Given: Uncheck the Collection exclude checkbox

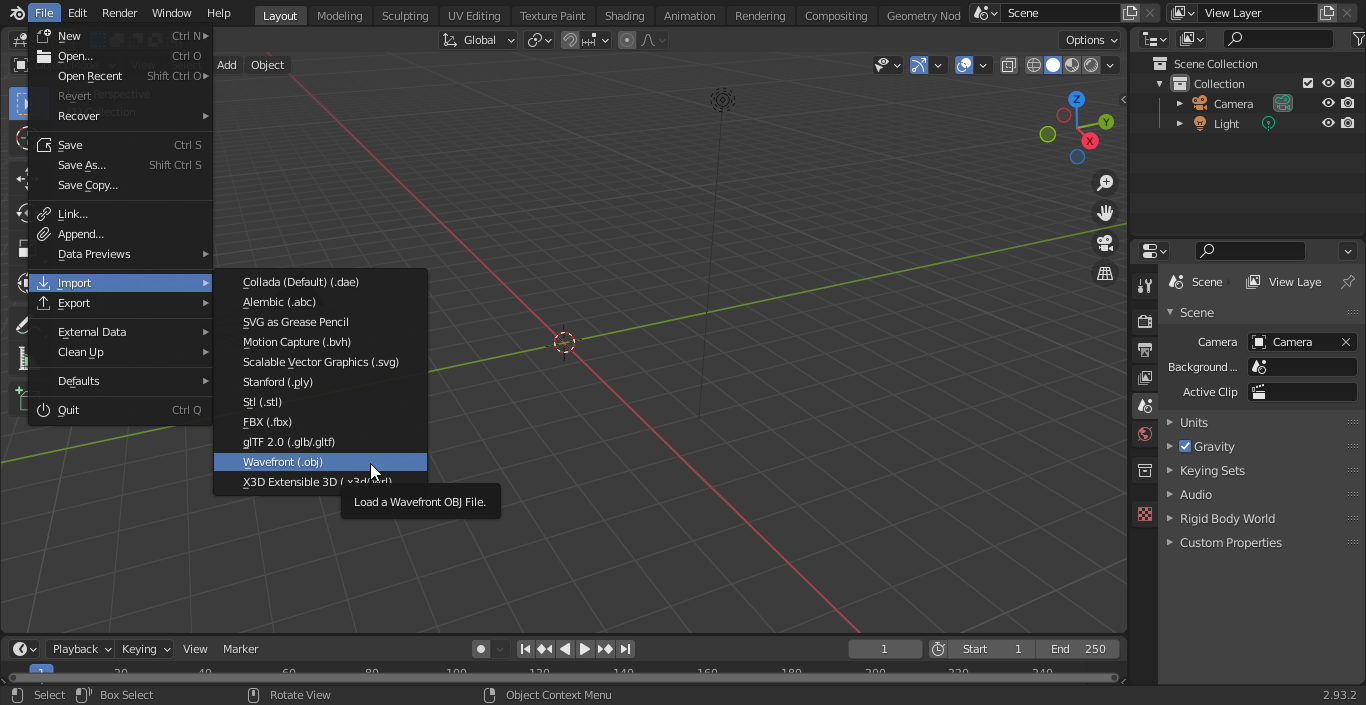Looking at the screenshot, I should 1308,84.
